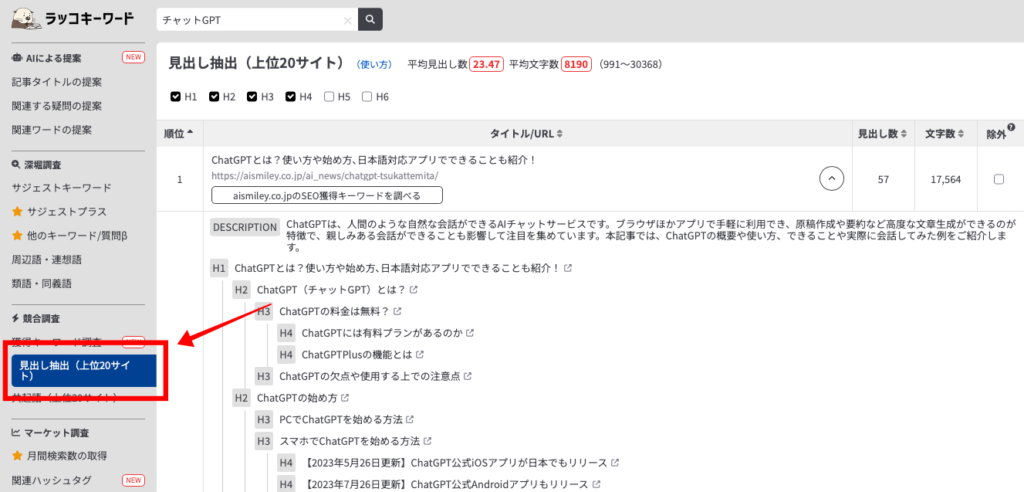Select サジェストキーワード in the sidebar
Viewport: 1024px width, 492px height.
point(61,188)
